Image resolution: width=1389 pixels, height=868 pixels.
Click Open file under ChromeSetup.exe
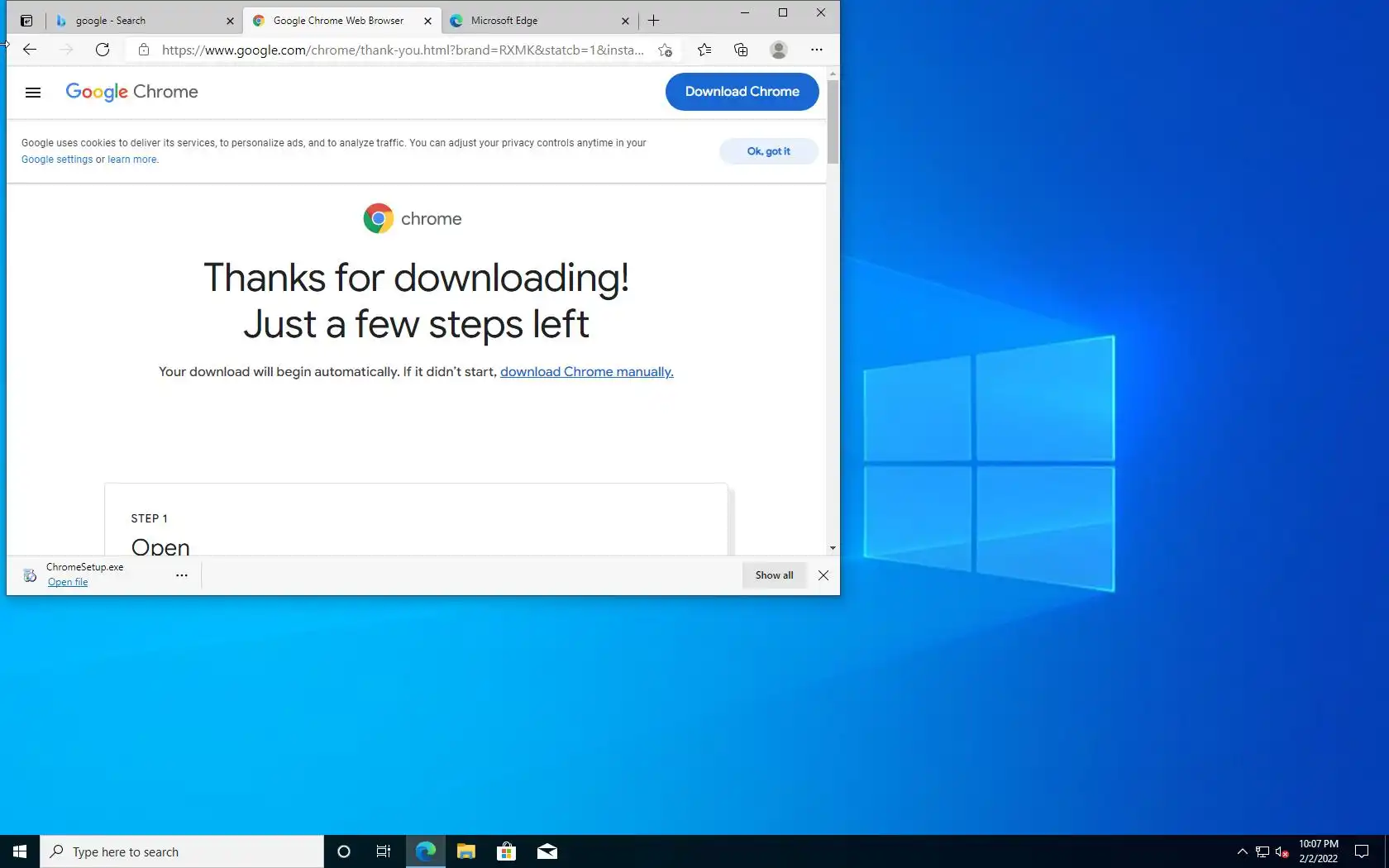[x=68, y=582]
